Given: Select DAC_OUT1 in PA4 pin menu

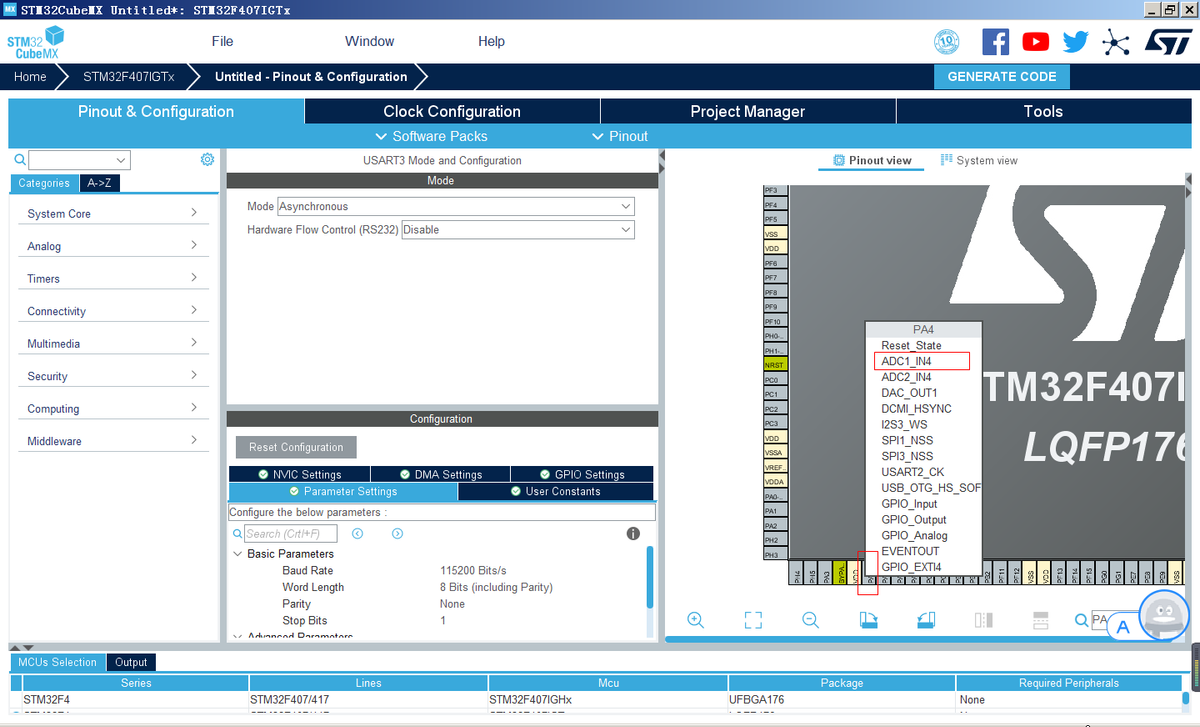Looking at the screenshot, I should coord(909,393).
